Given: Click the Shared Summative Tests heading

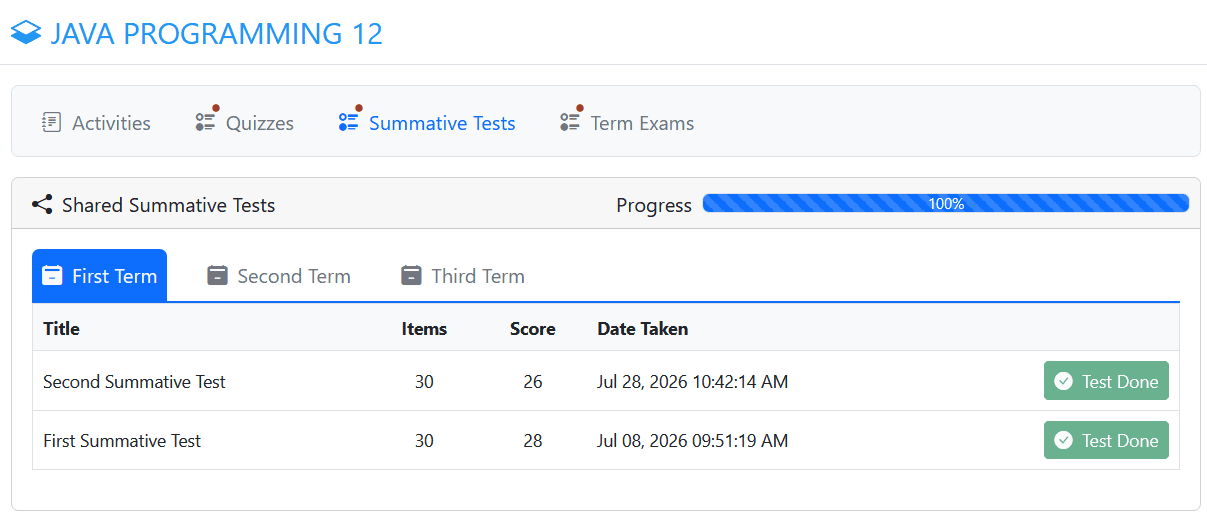Looking at the screenshot, I should (x=168, y=205).
